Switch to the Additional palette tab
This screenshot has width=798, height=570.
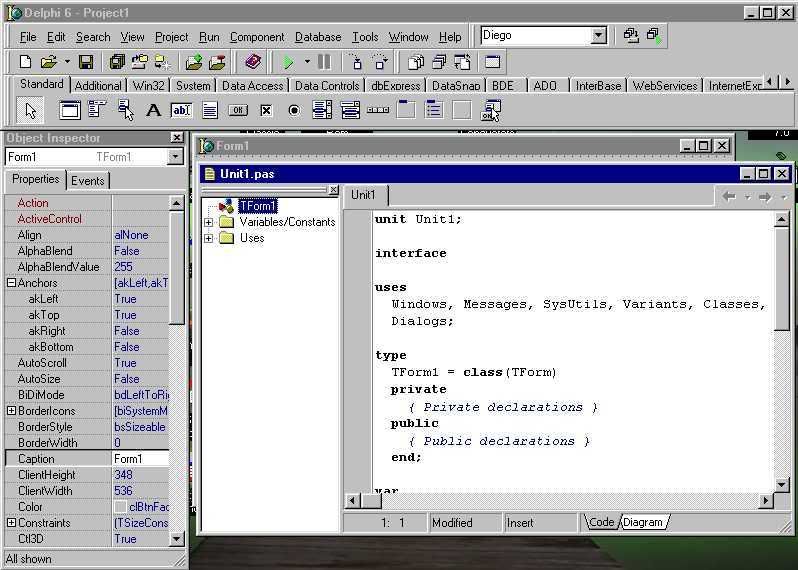(x=98, y=86)
